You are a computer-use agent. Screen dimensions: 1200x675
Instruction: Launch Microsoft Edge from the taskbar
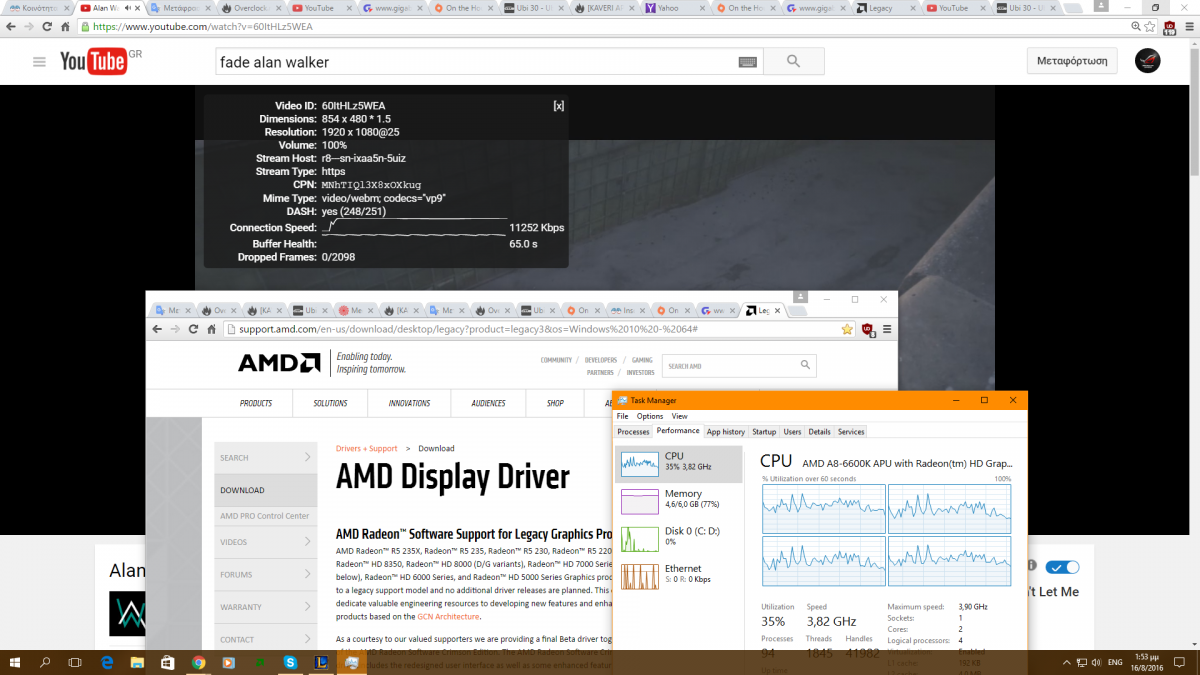click(107, 662)
